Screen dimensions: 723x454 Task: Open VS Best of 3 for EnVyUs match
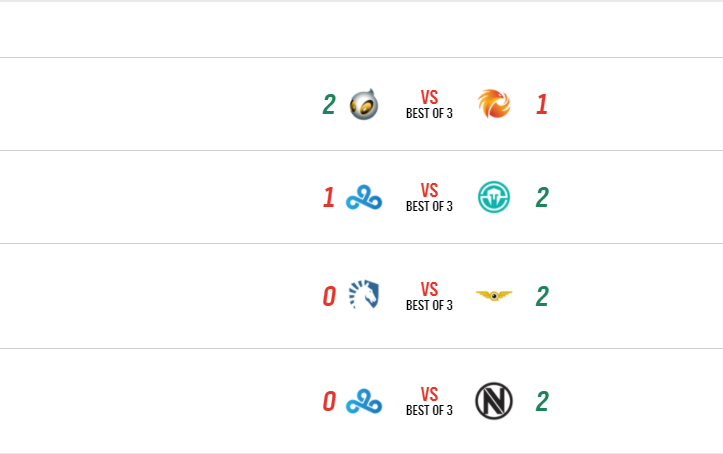pyautogui.click(x=429, y=402)
